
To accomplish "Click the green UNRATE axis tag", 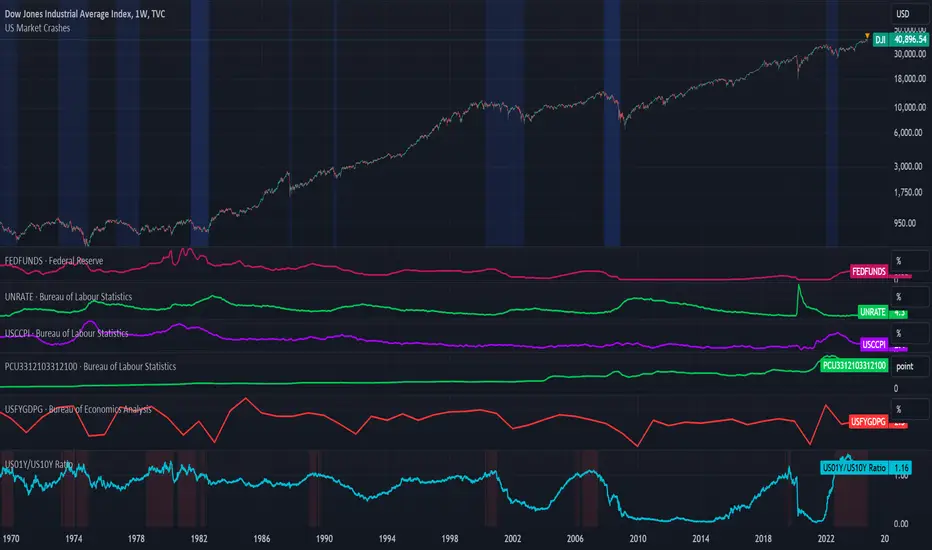I will (873, 312).
